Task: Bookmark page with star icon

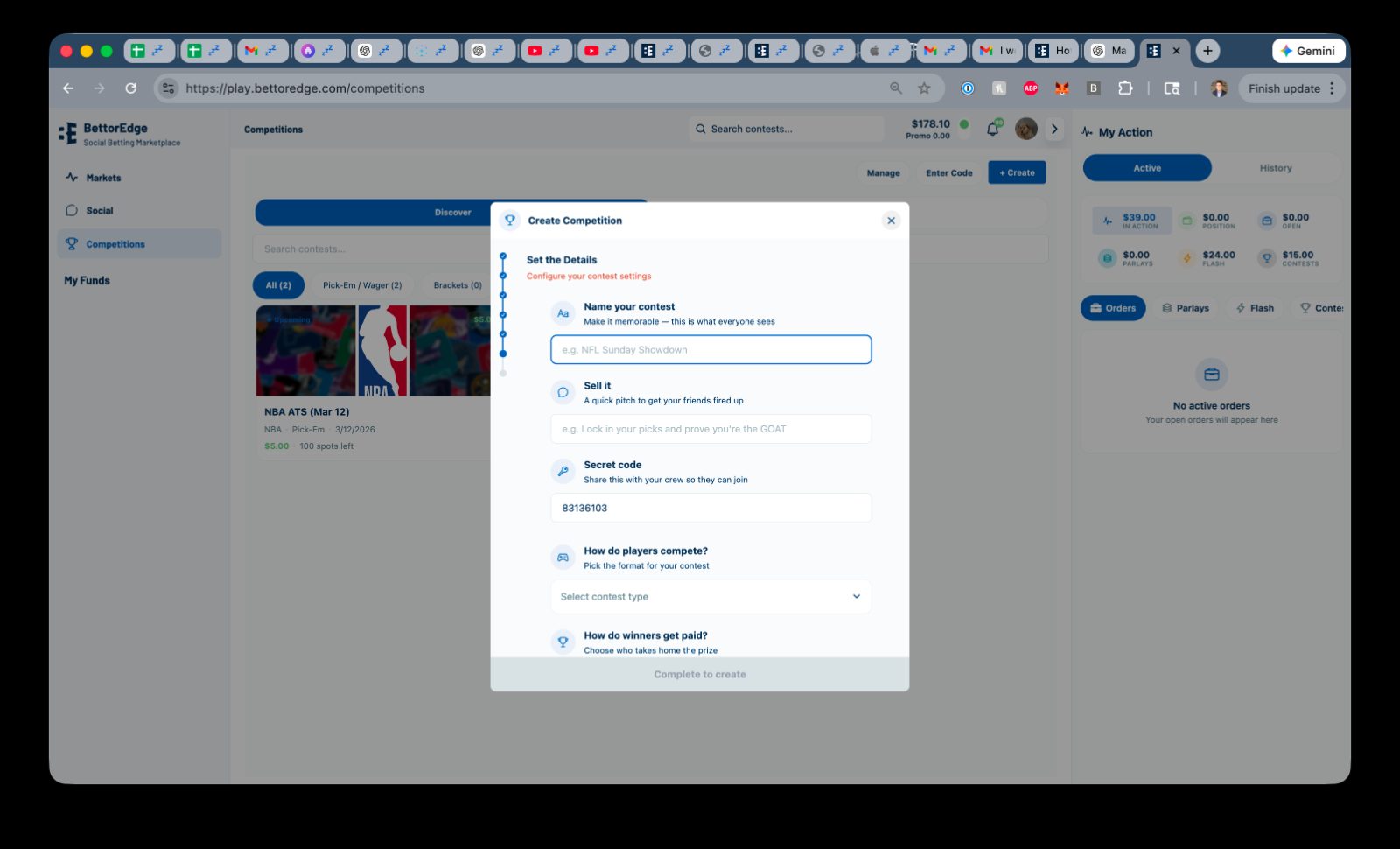Action: click(x=924, y=88)
